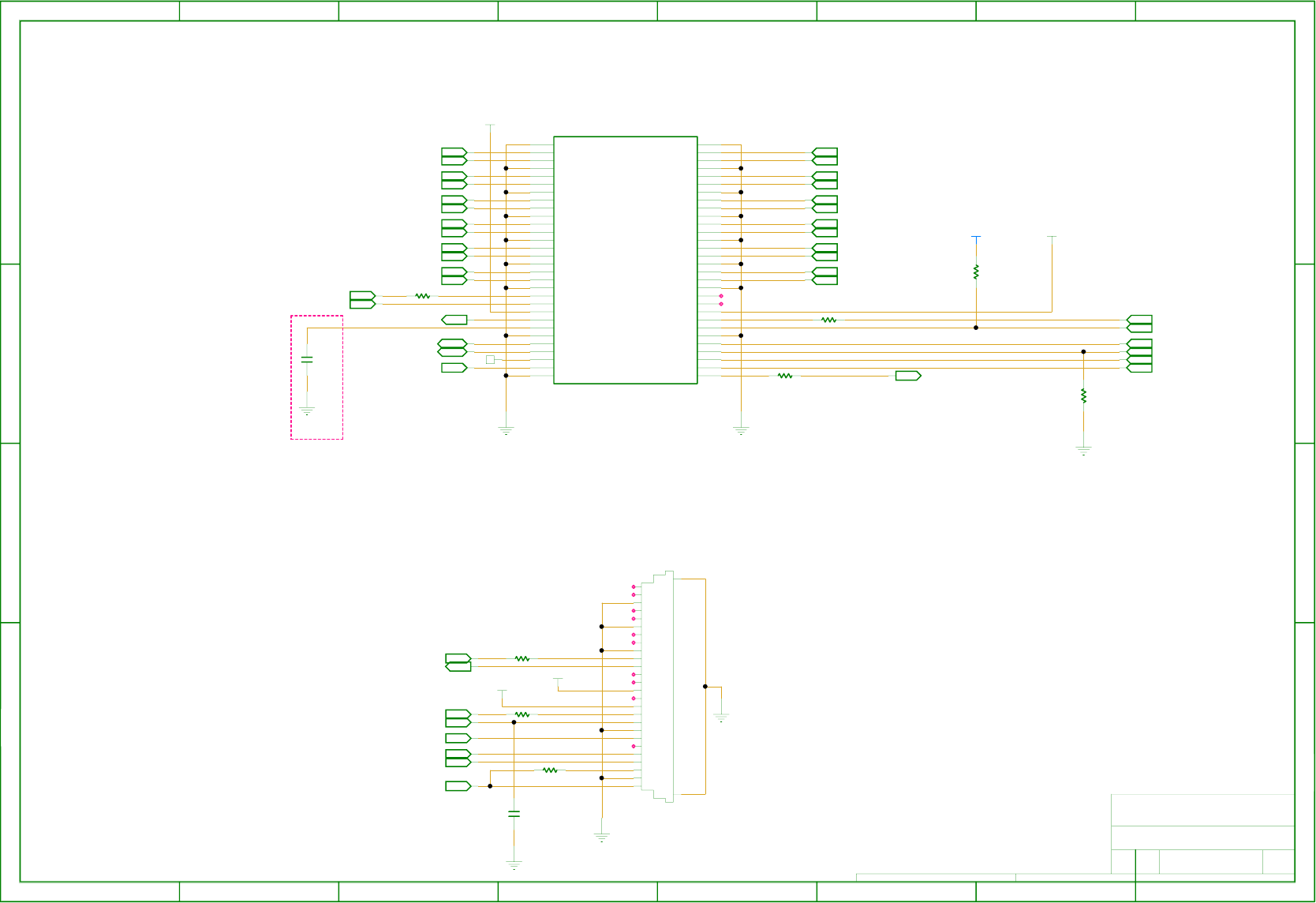The image size is (1316, 903).
Task: Select bottom resistor feeding the lower connector
Action: click(x=550, y=770)
